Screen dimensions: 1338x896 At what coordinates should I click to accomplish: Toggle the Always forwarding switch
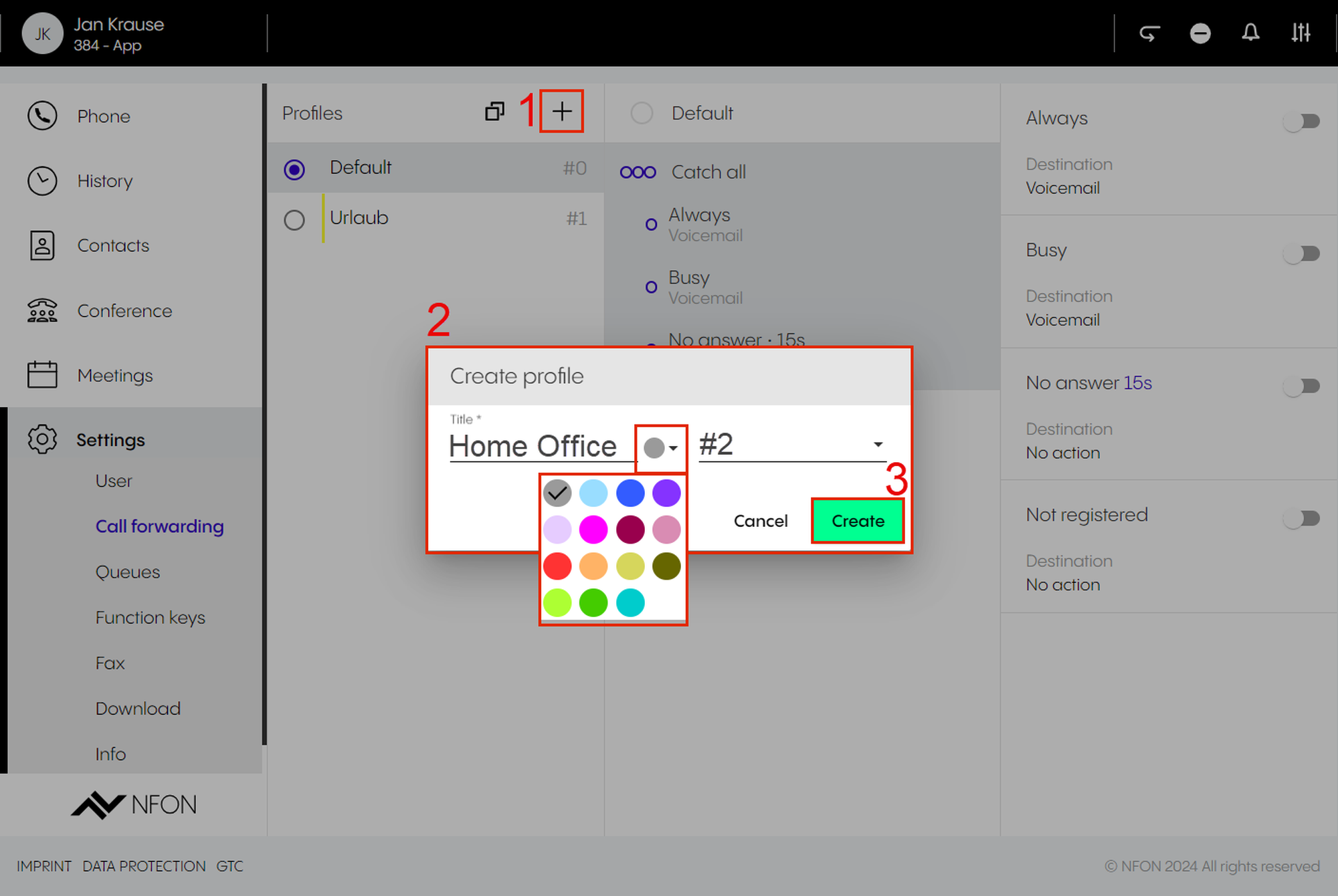pos(1301,121)
